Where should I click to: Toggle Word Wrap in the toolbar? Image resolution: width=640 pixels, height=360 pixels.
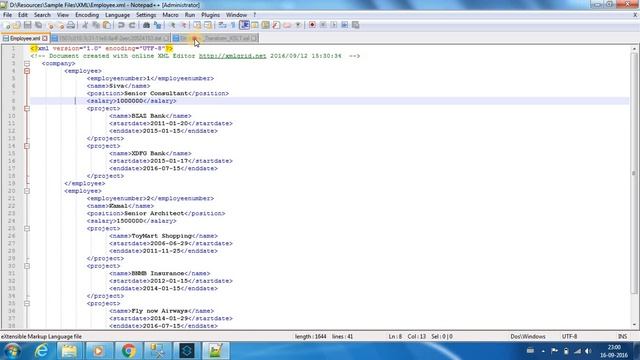[x=222, y=25]
